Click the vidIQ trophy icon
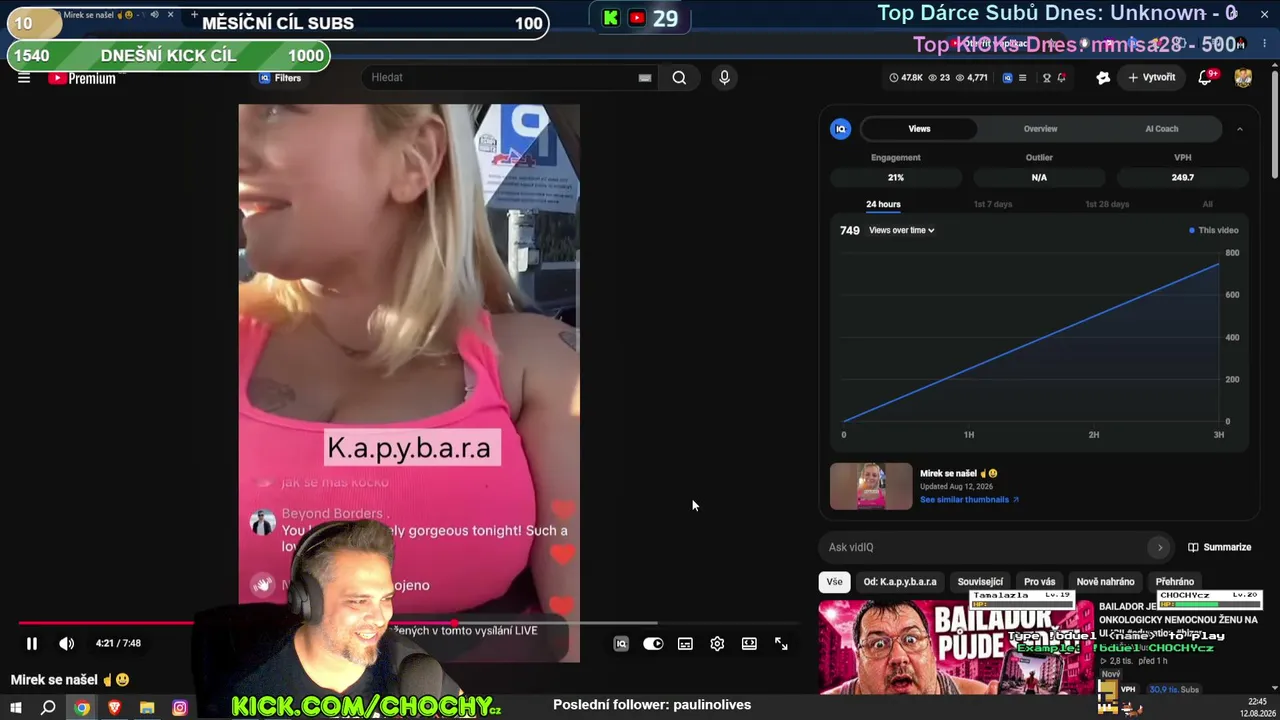 coord(1047,78)
